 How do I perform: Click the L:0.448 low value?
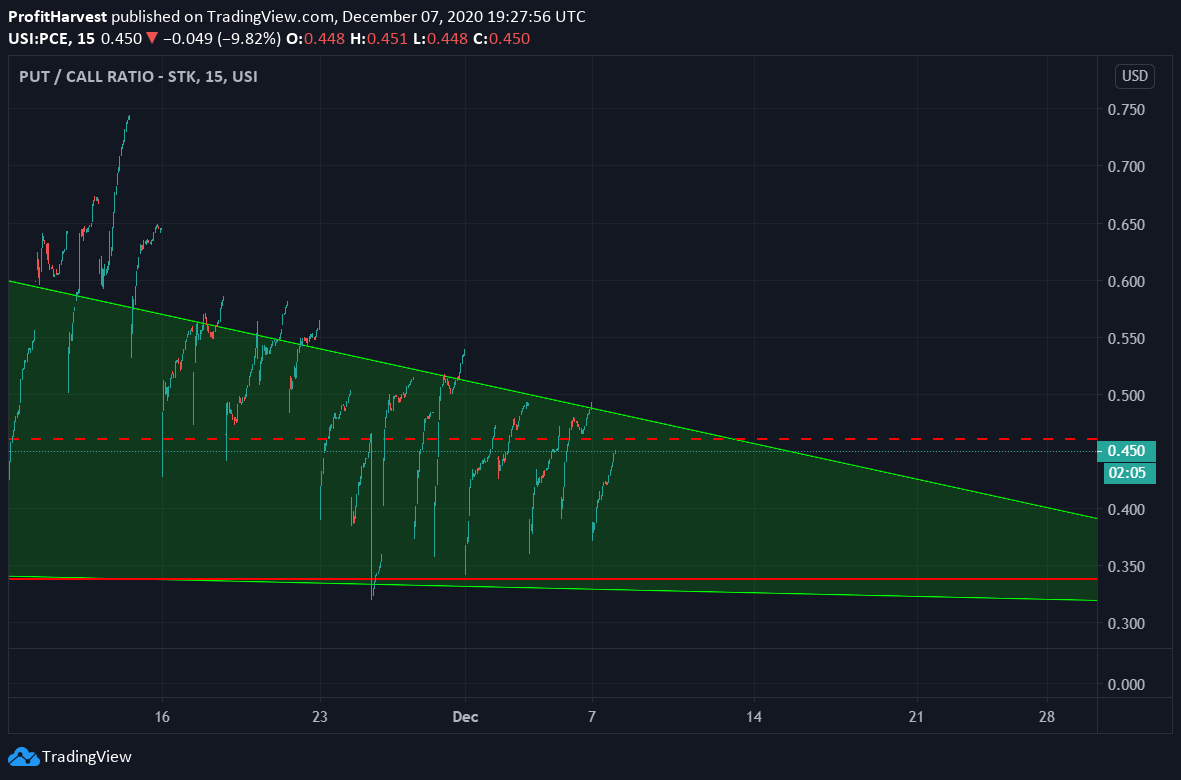tap(440, 38)
